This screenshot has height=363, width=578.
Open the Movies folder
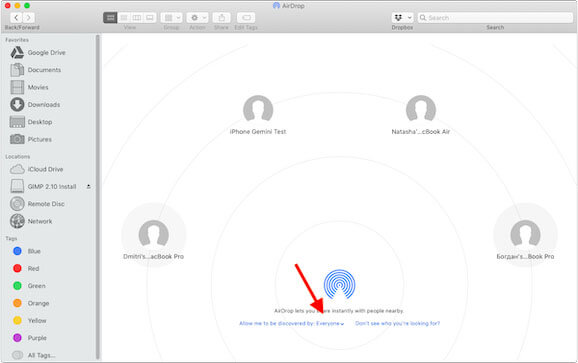pyautogui.click(x=38, y=87)
